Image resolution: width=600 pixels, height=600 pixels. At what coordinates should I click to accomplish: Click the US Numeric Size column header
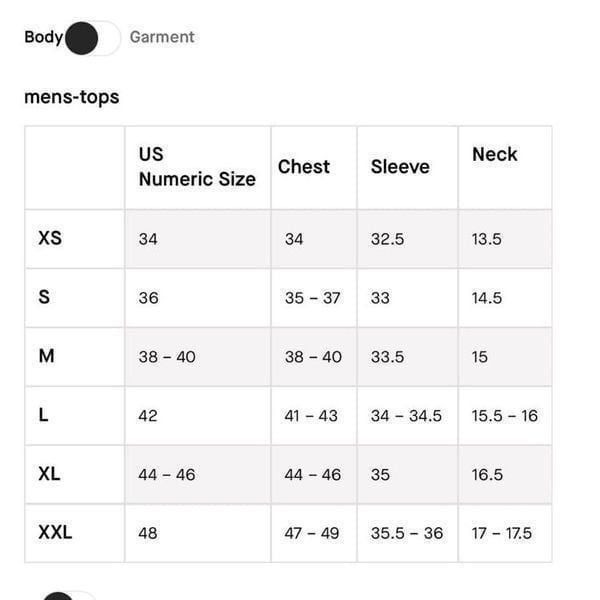tap(197, 167)
